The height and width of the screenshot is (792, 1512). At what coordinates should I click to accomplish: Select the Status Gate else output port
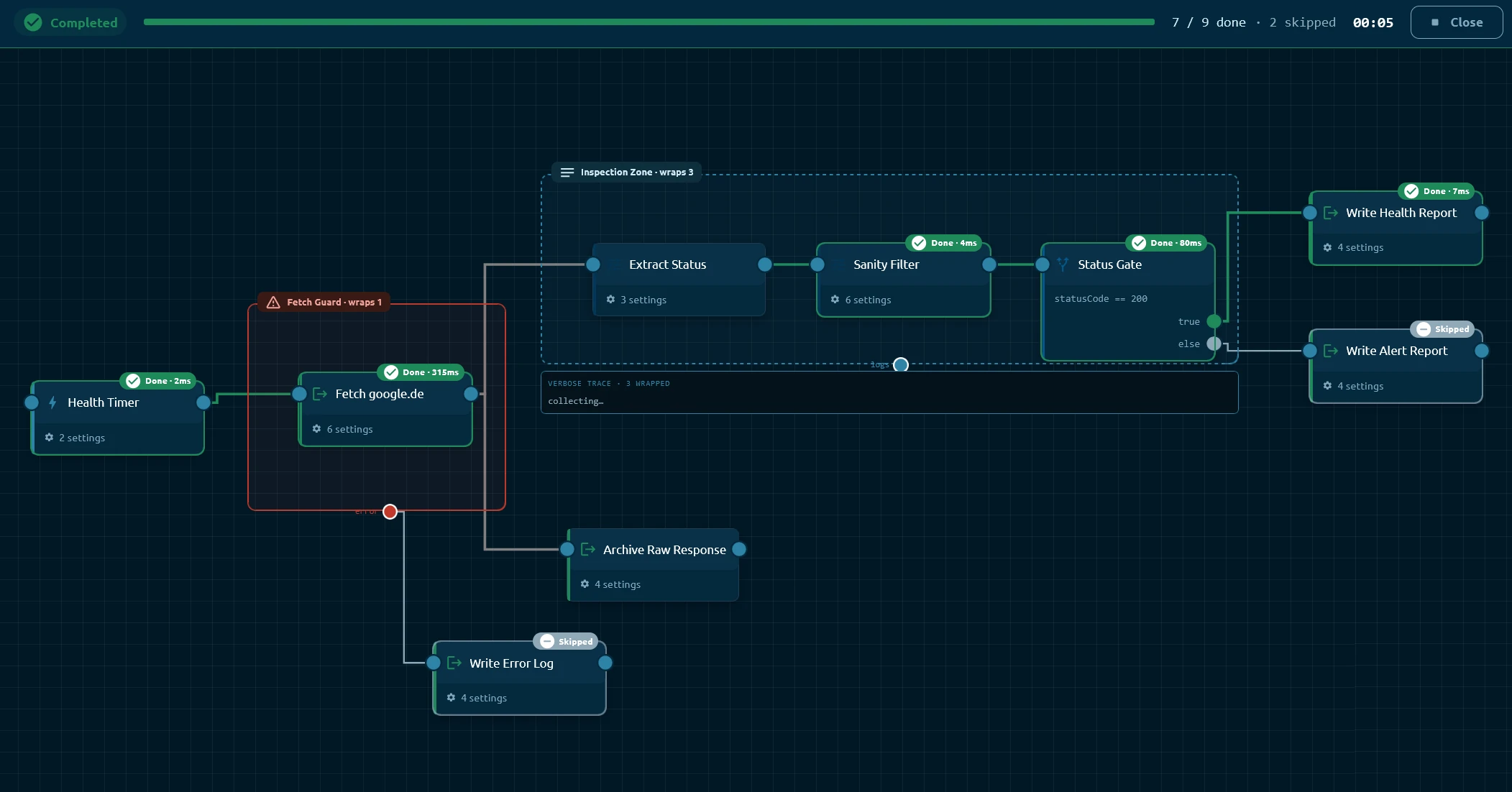tap(1214, 344)
